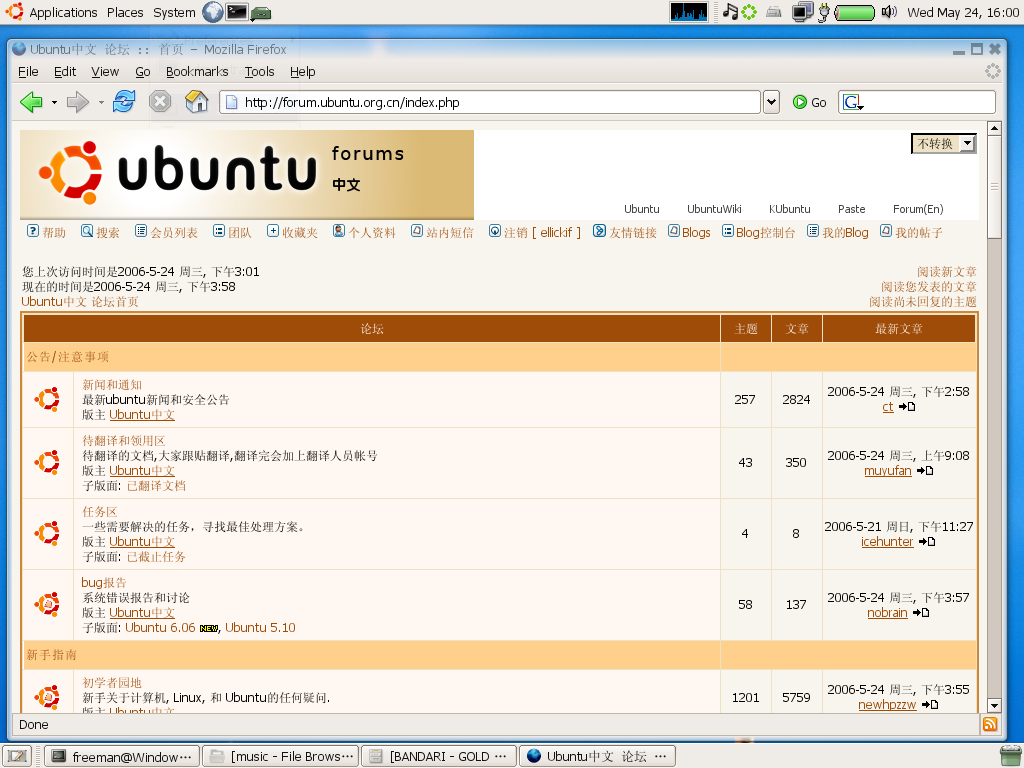Open the music player tray icon
This screenshot has height=768, width=1024.
730,12
